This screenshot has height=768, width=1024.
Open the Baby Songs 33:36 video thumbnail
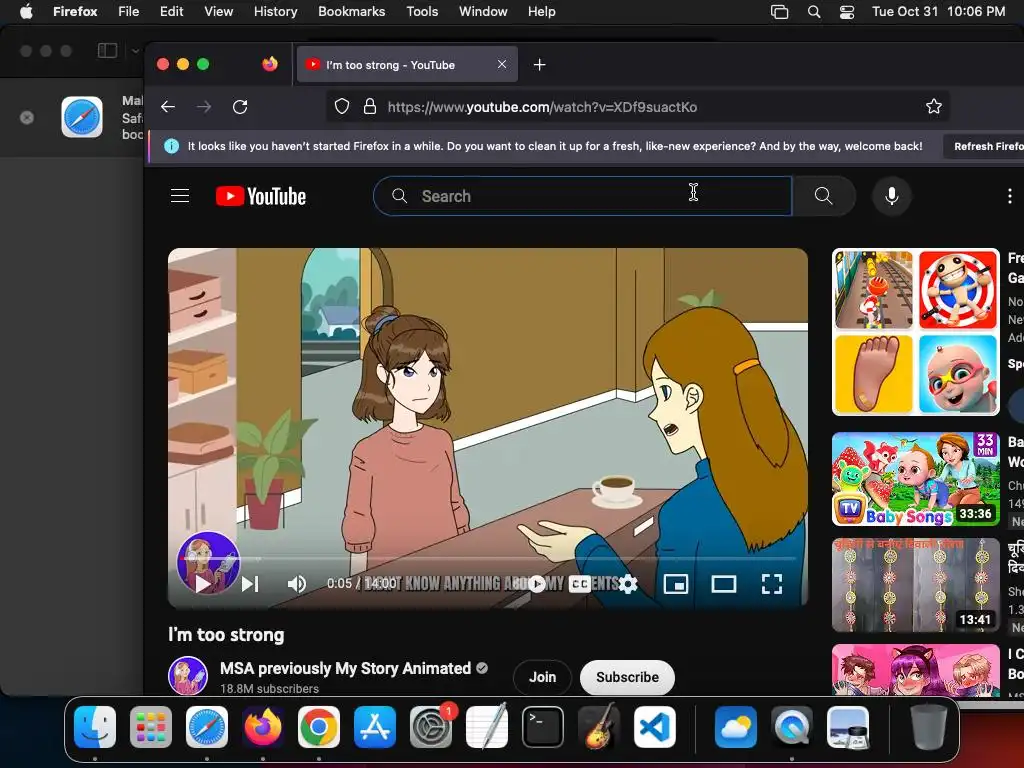[916, 479]
